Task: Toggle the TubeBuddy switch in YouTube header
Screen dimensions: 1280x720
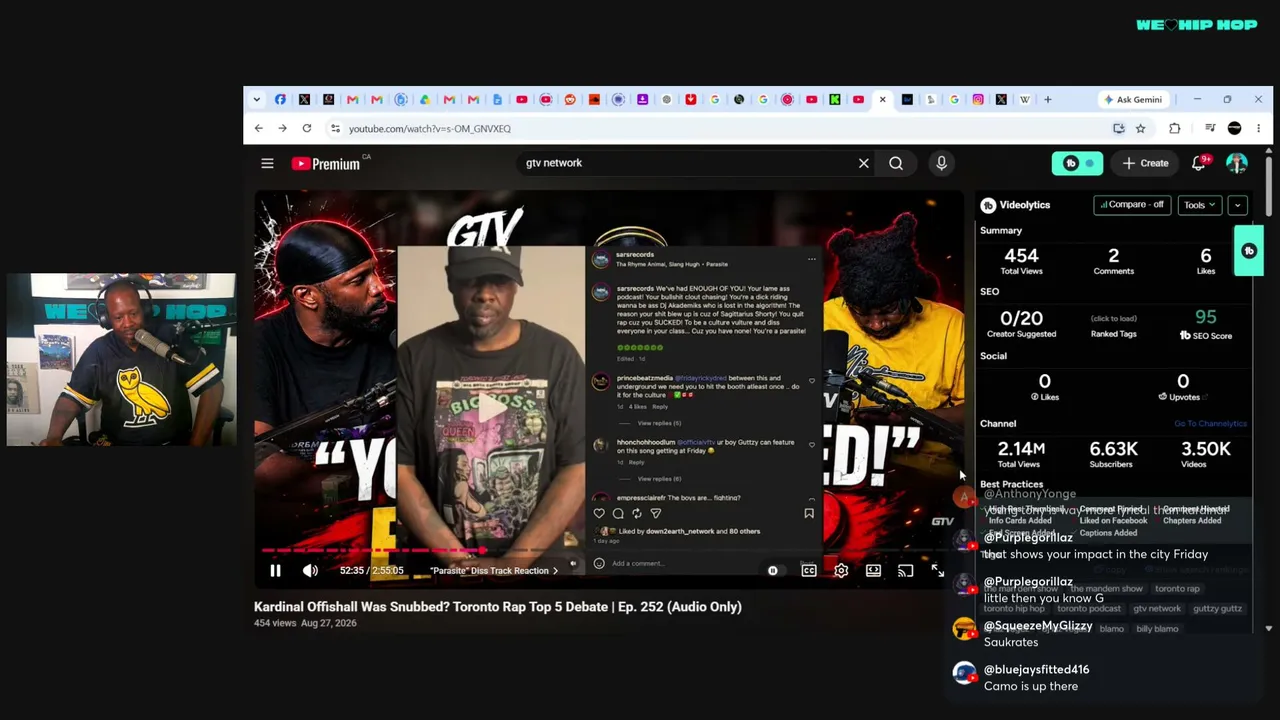Action: pyautogui.click(x=1077, y=163)
